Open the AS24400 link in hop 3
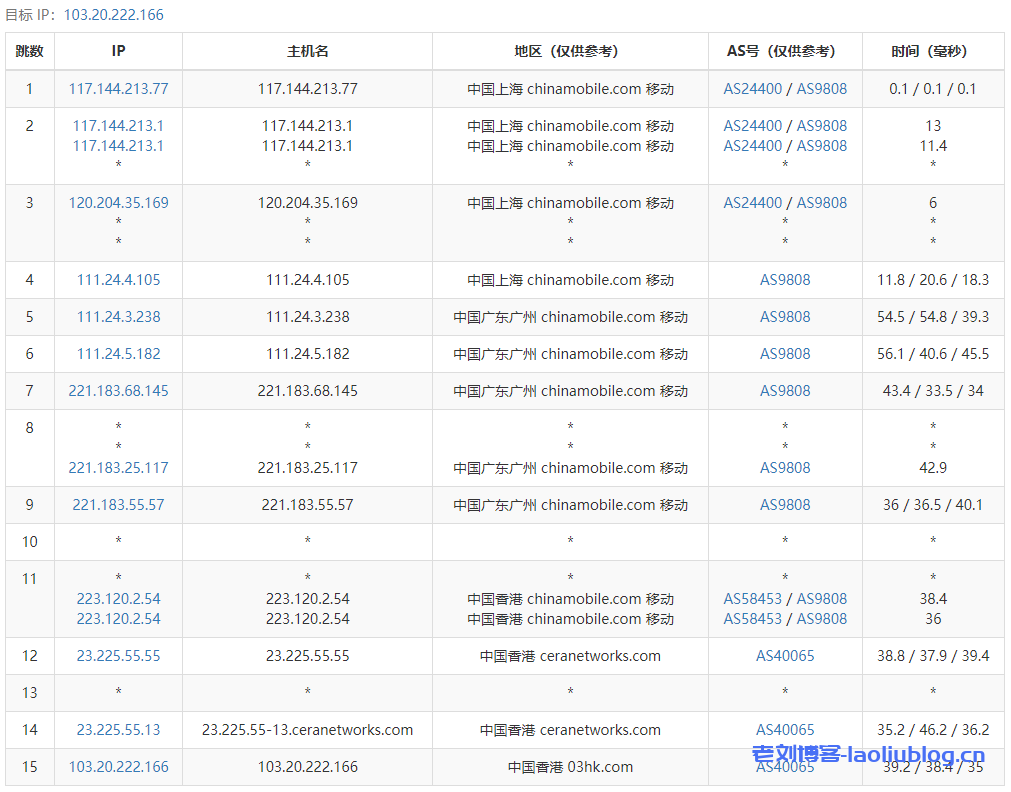This screenshot has width=1011, height=792. pyautogui.click(x=753, y=203)
